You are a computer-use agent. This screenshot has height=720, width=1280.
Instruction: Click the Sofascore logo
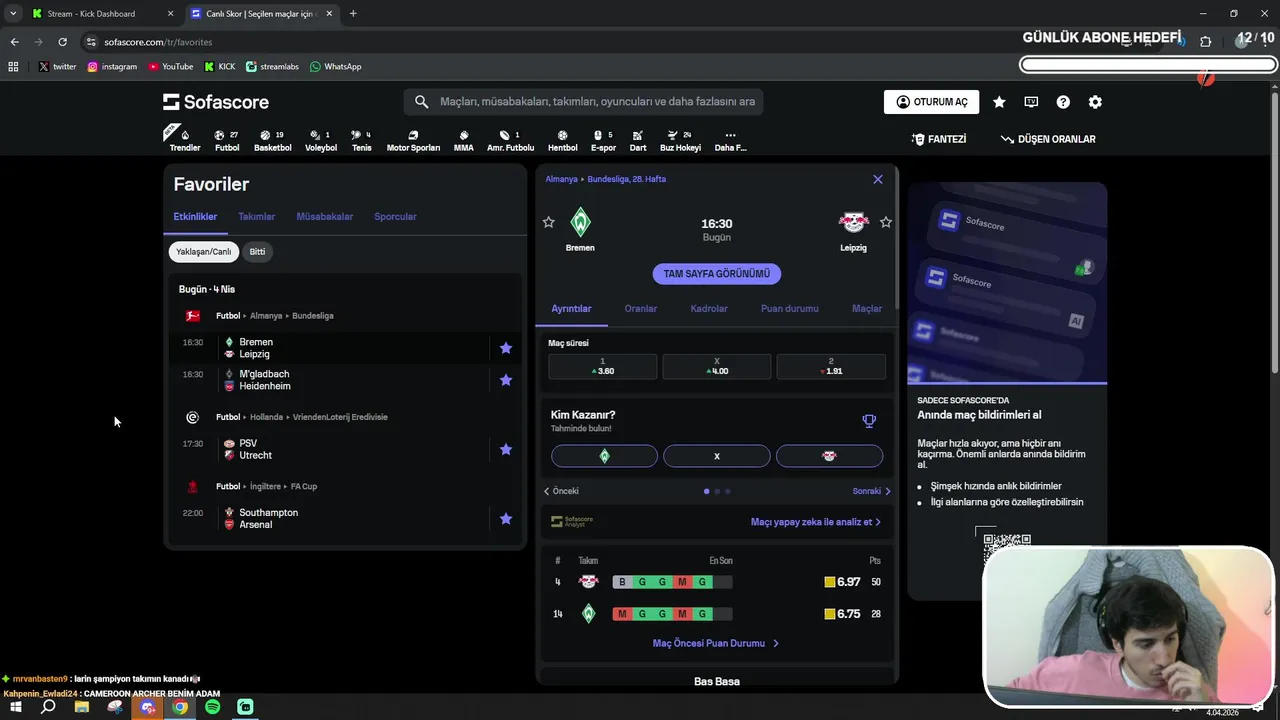click(x=216, y=102)
